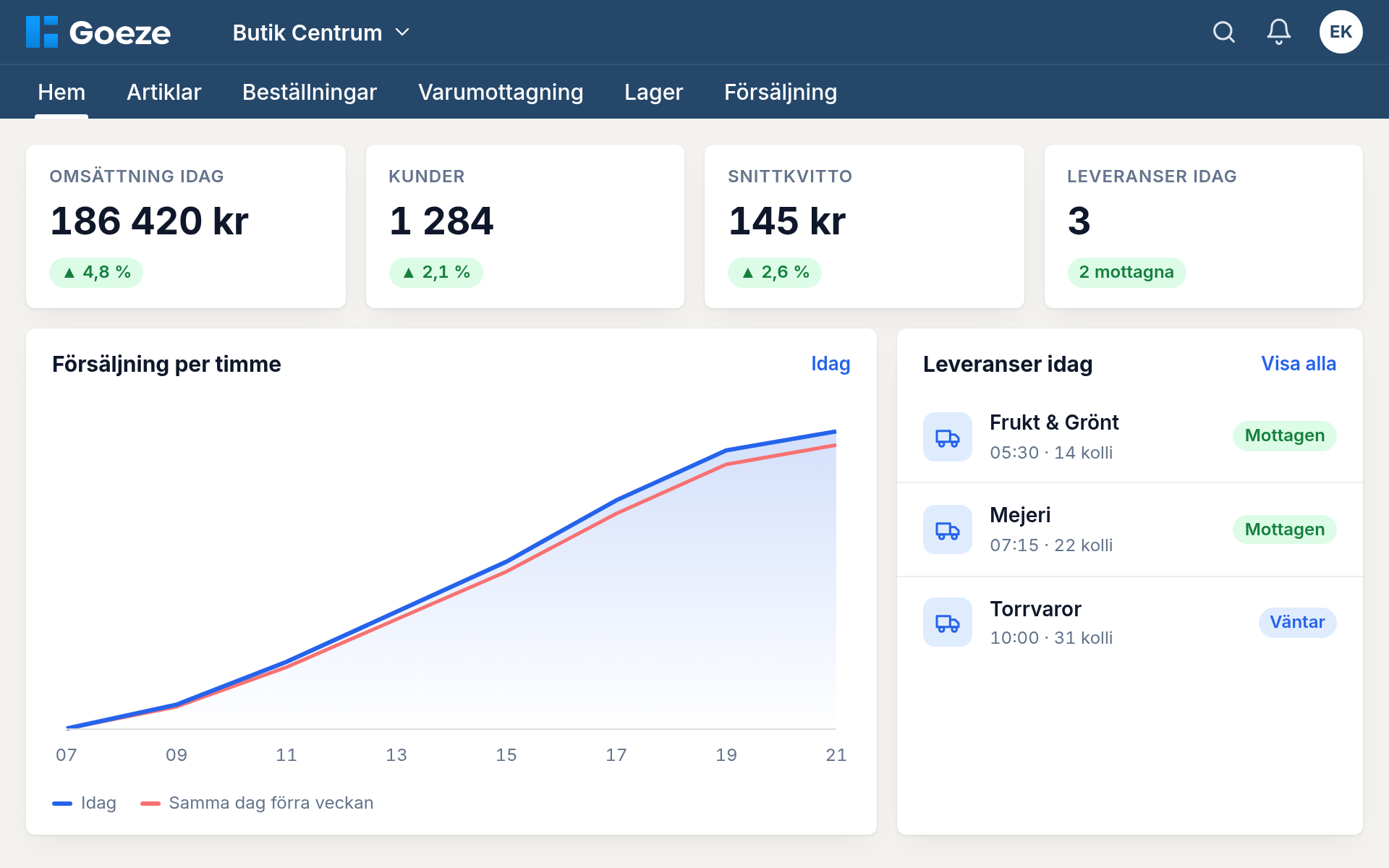Click the 145 kr snittkvitto value
This screenshot has width=1389, height=868.
pos(787,221)
